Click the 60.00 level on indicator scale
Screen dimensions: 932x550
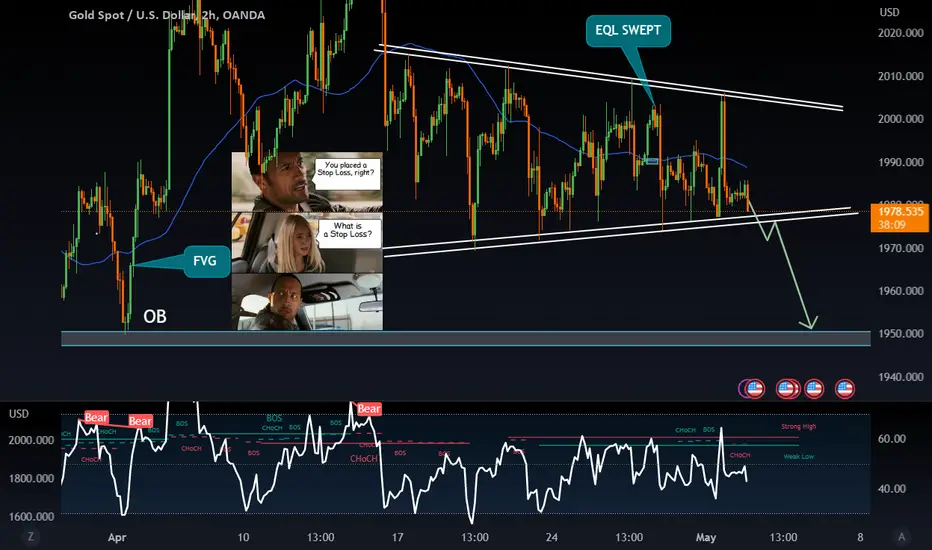892,439
